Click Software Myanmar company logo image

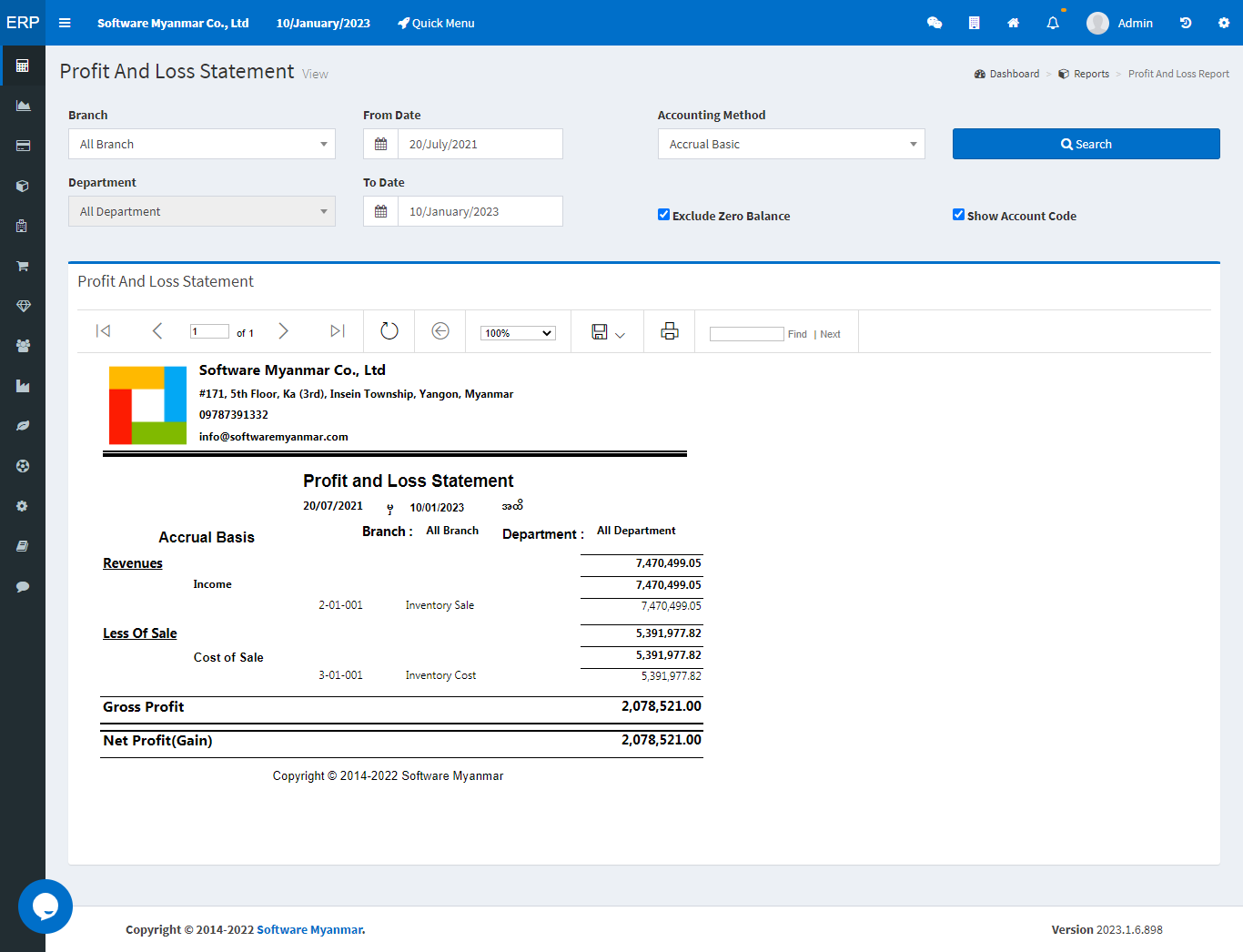(147, 405)
